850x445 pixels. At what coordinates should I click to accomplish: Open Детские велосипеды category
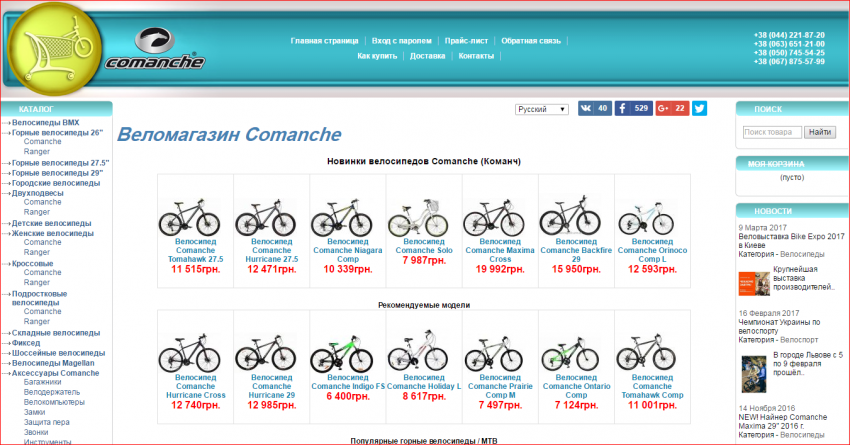point(51,223)
